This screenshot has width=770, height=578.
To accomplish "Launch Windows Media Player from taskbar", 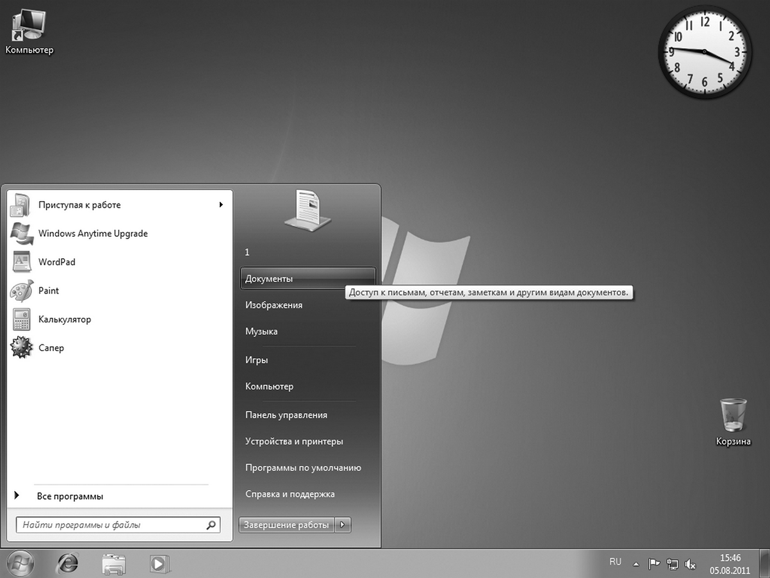I will (158, 564).
